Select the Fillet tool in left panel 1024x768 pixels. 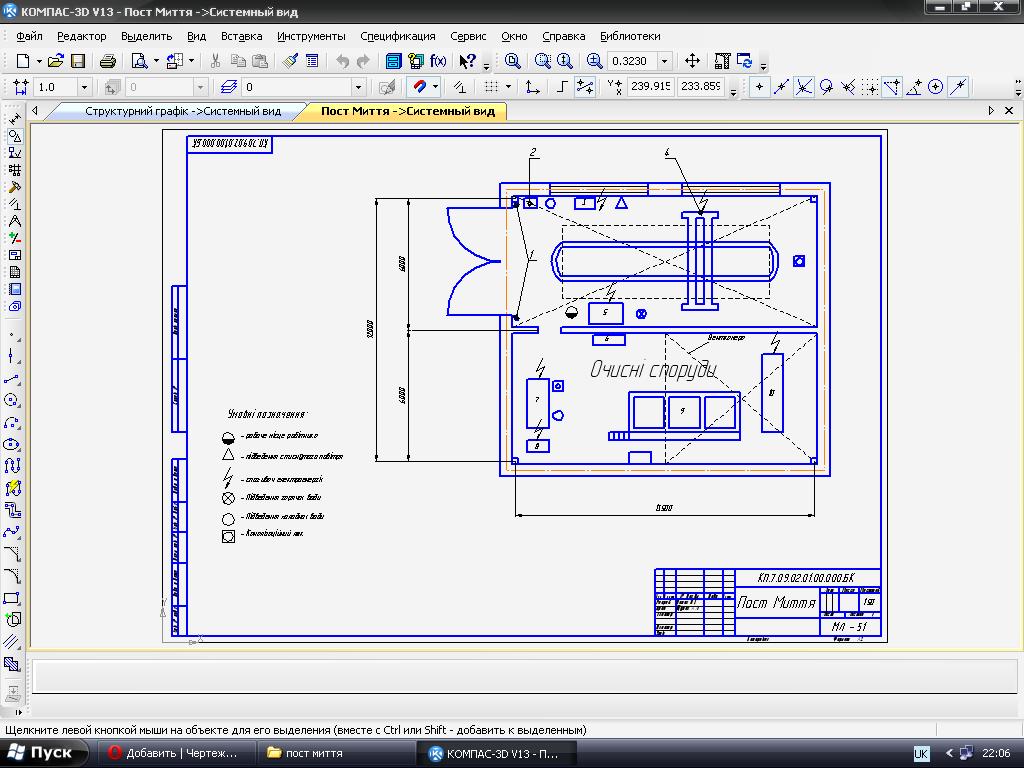tap(12, 575)
